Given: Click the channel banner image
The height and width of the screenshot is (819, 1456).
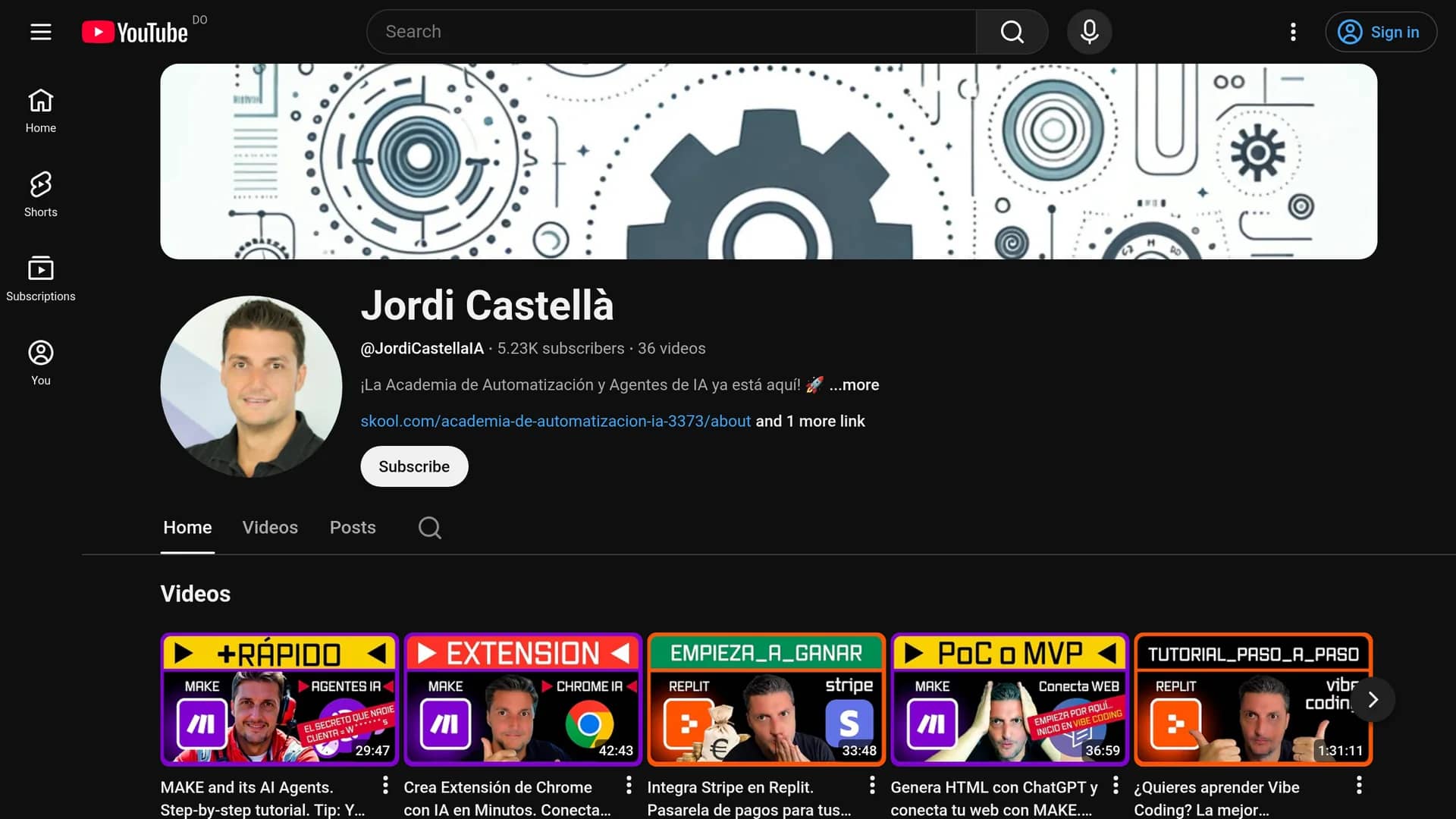Looking at the screenshot, I should (x=768, y=162).
